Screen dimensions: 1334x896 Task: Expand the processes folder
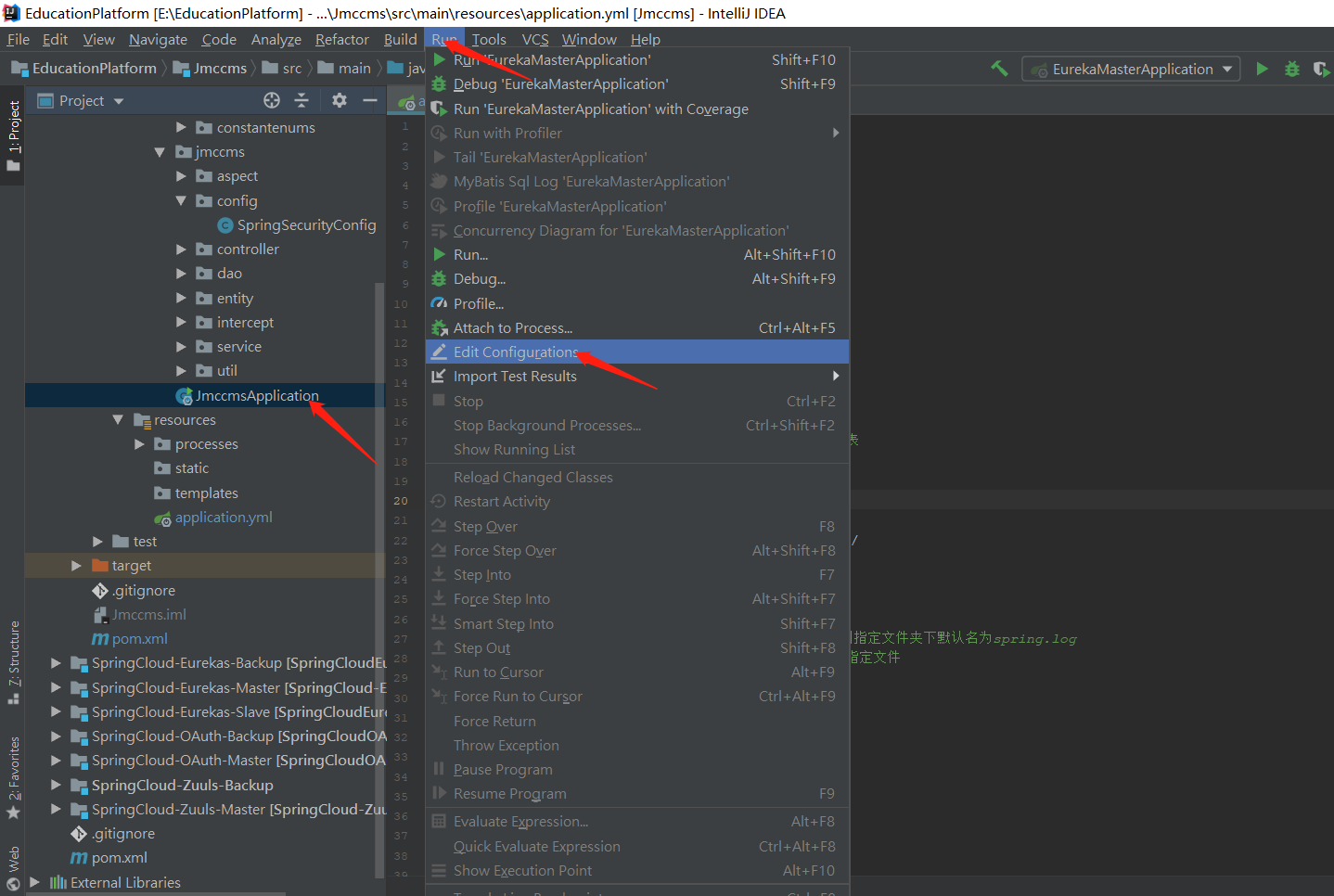click(x=139, y=443)
